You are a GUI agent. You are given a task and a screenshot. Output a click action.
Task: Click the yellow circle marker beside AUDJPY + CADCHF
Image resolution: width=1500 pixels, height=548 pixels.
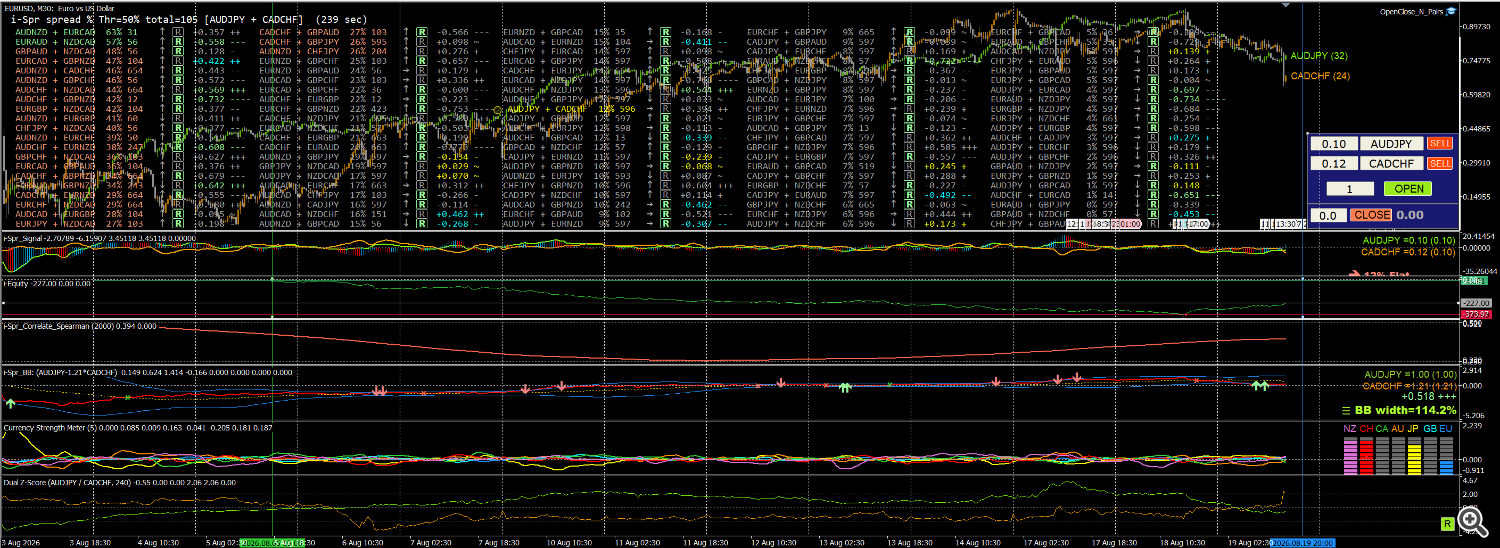pos(497,110)
